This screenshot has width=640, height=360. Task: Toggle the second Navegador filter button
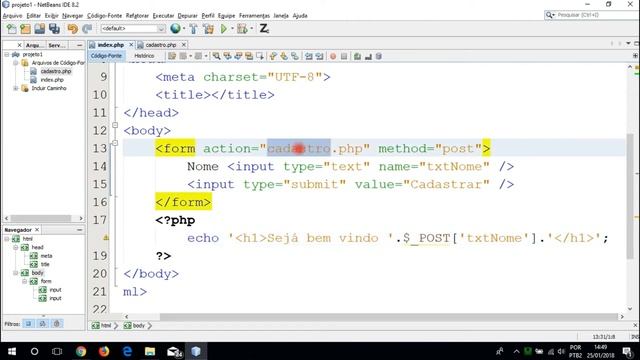coord(42,324)
